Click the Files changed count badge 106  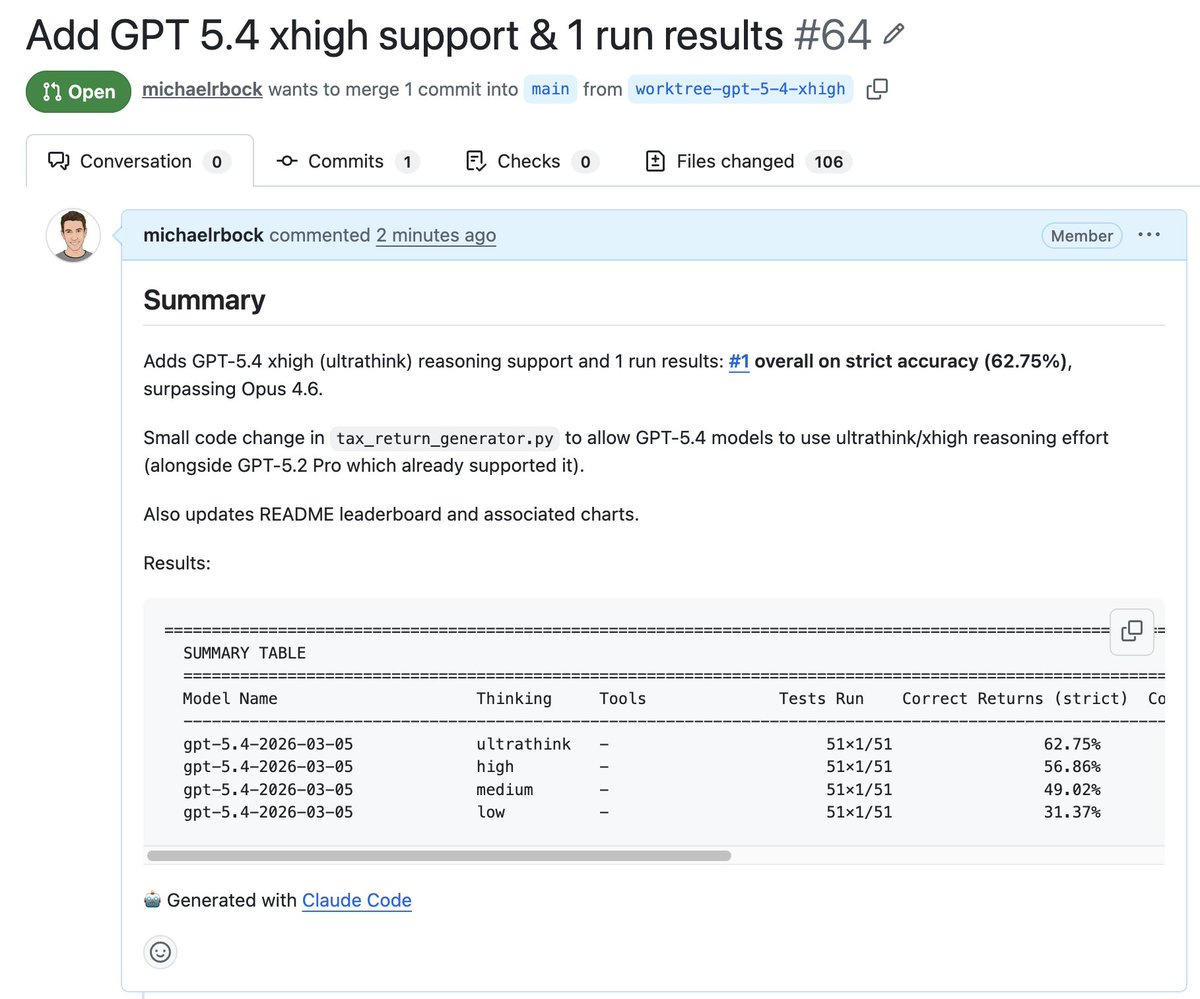click(829, 162)
